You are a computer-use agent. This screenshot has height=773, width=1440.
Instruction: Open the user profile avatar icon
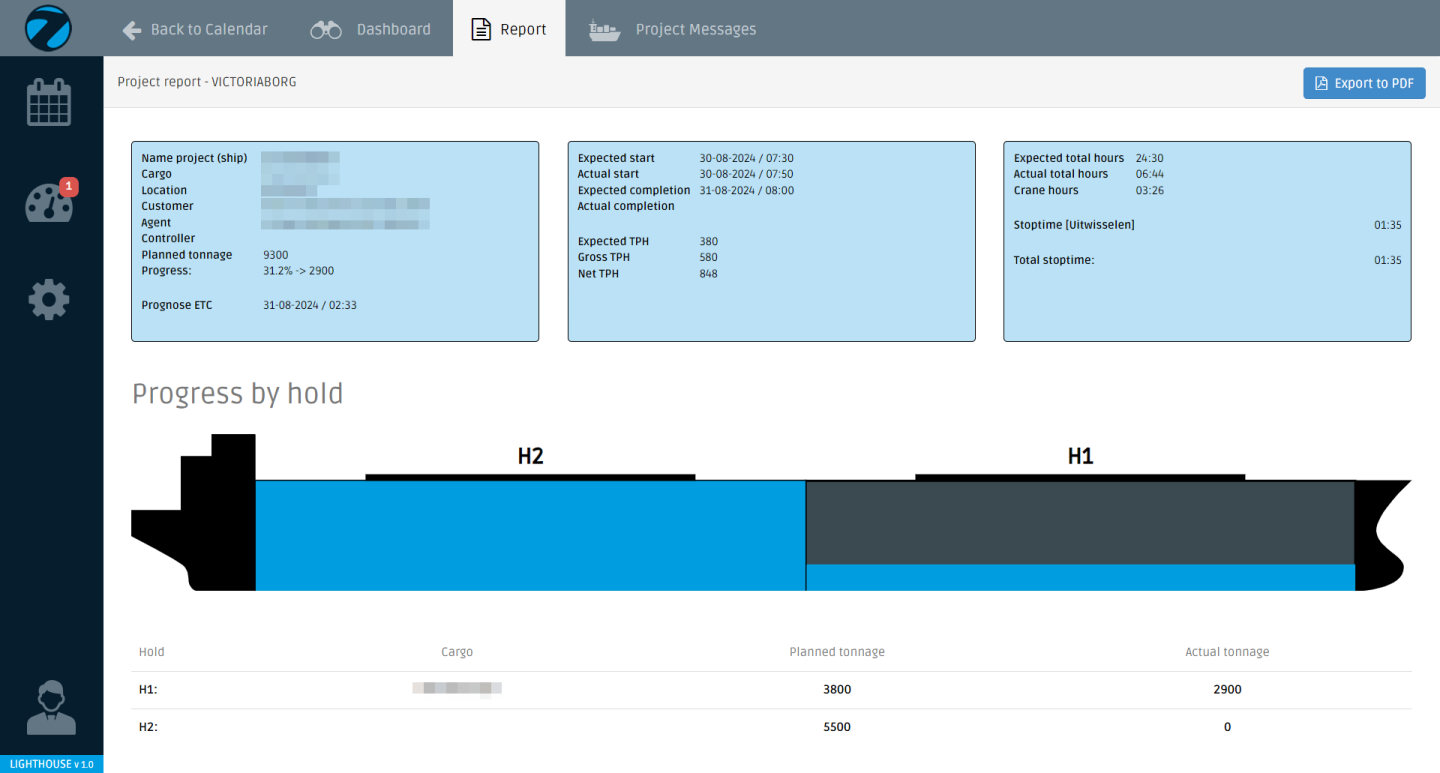tap(50, 707)
